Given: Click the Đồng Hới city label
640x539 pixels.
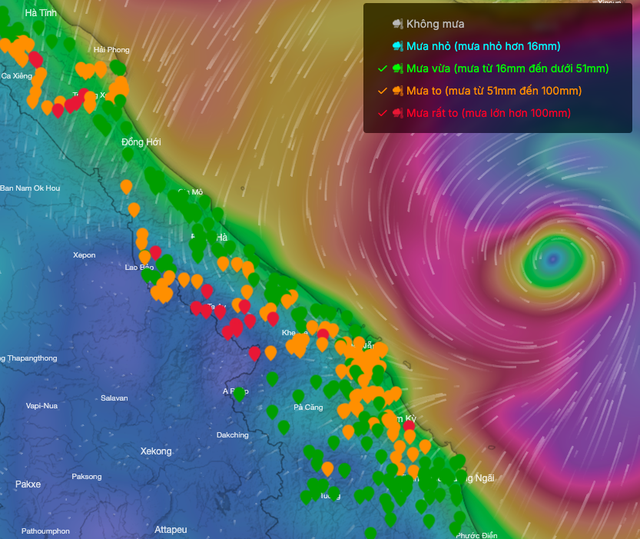Looking at the screenshot, I should click(141, 143).
